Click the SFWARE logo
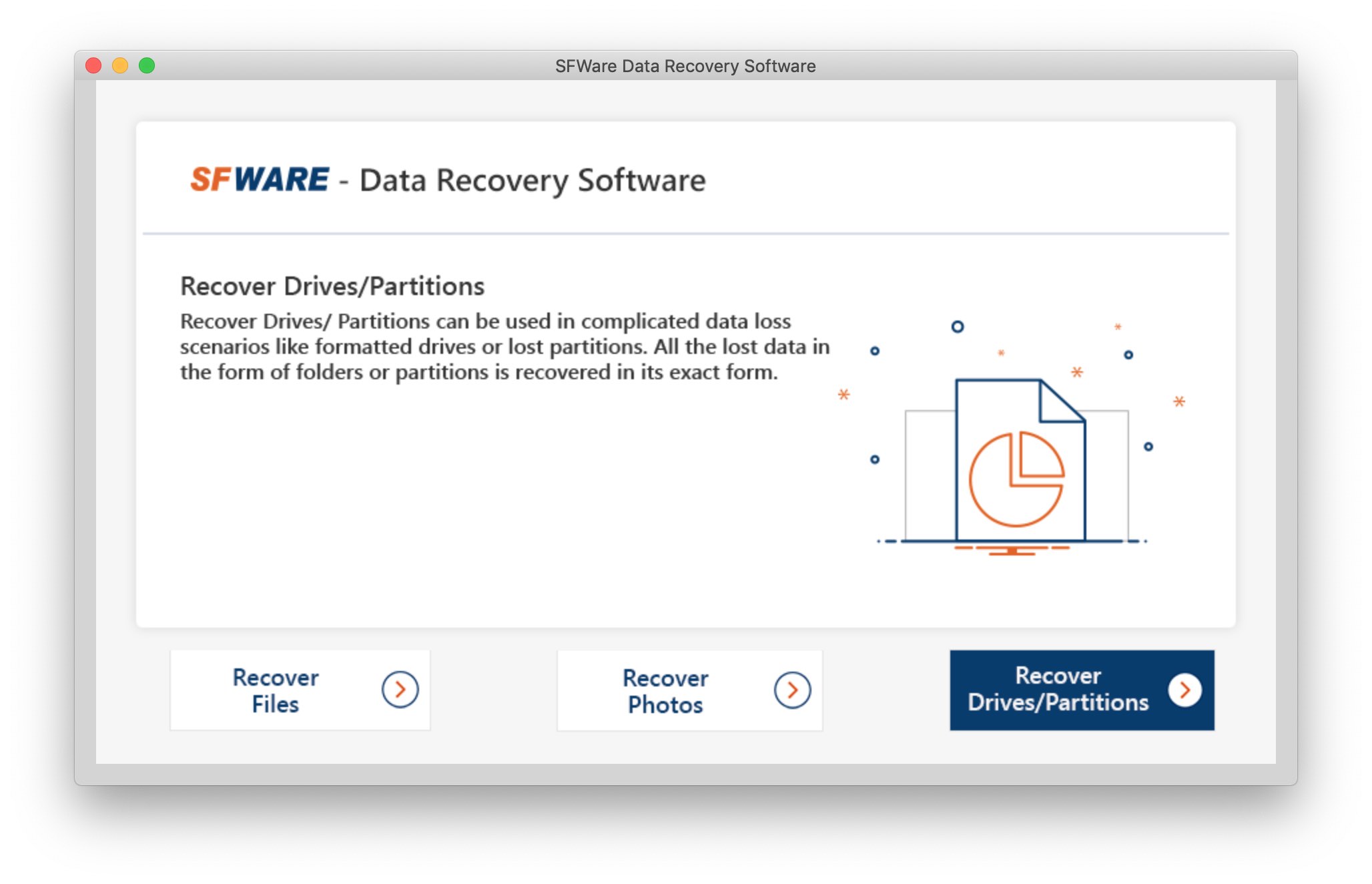Viewport: 1372px width, 884px height. point(260,180)
